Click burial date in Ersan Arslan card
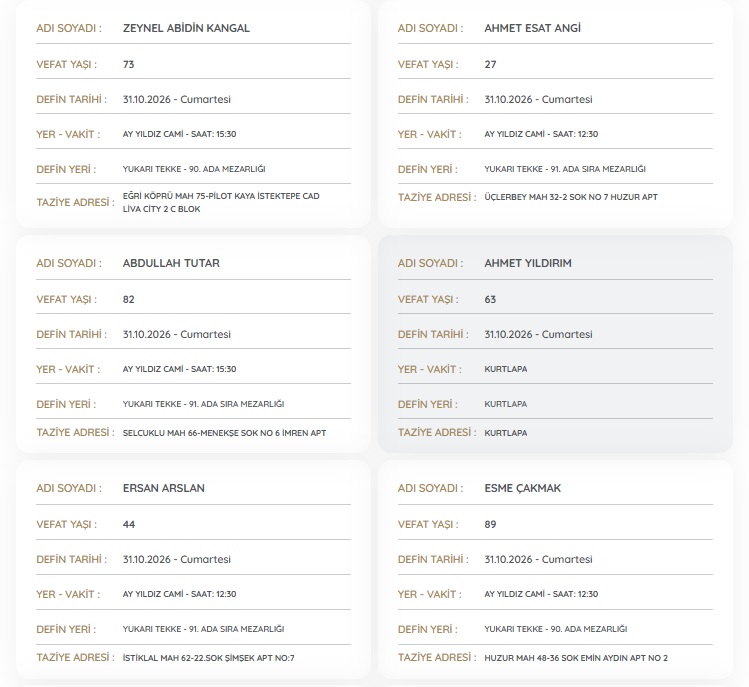 (x=177, y=559)
